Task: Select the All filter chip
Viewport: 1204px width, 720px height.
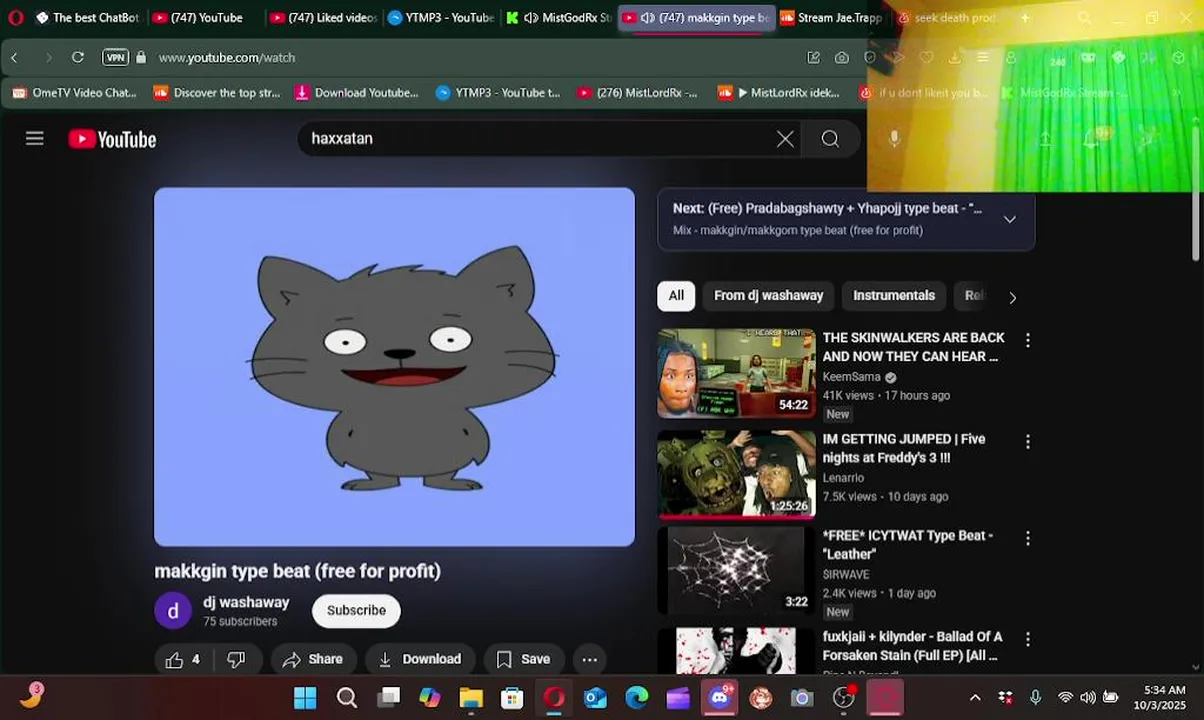Action: pyautogui.click(x=676, y=296)
